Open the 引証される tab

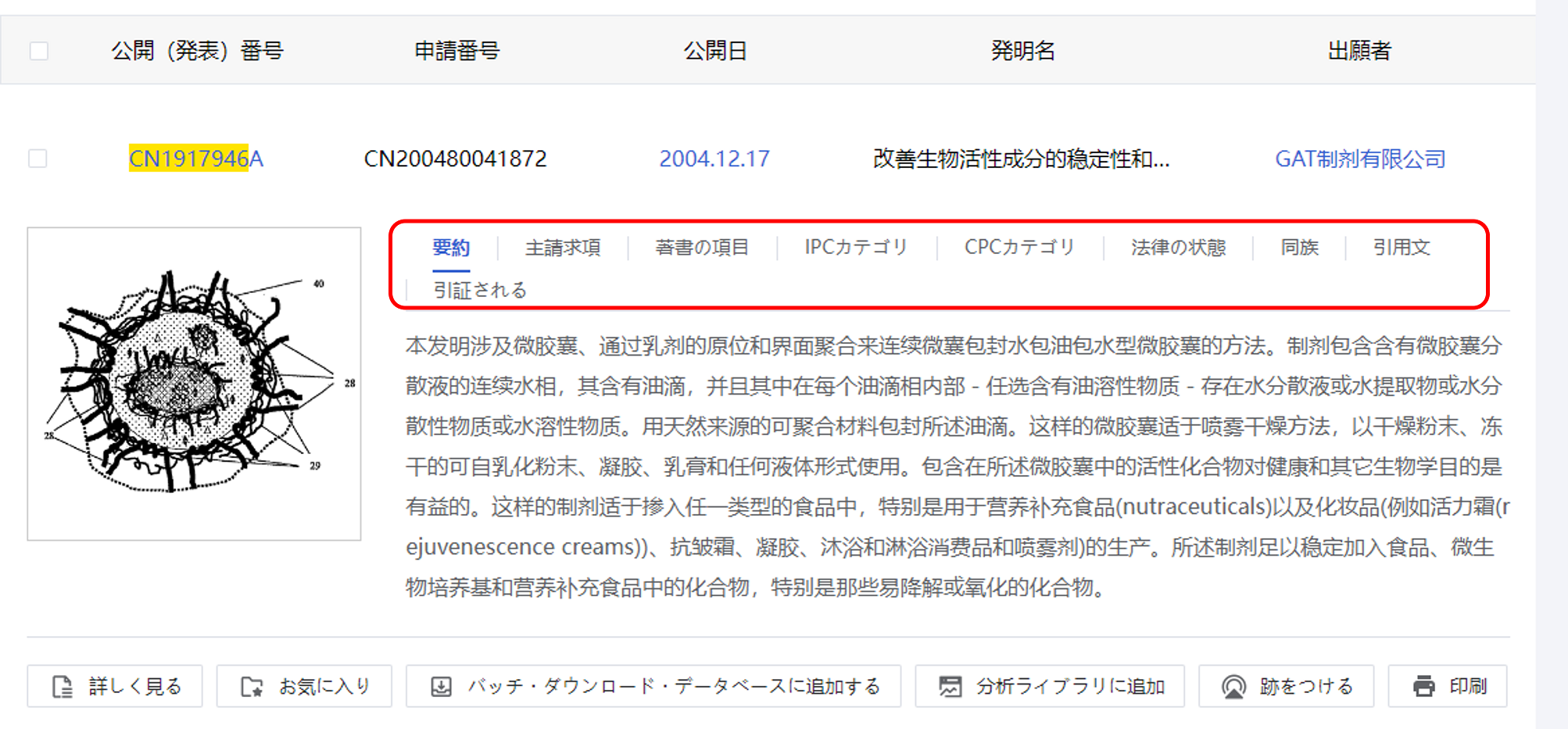tap(481, 289)
